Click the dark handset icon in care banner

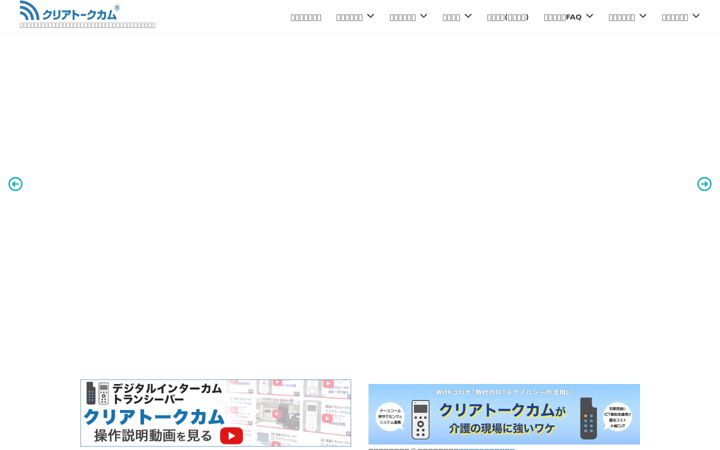[588, 418]
